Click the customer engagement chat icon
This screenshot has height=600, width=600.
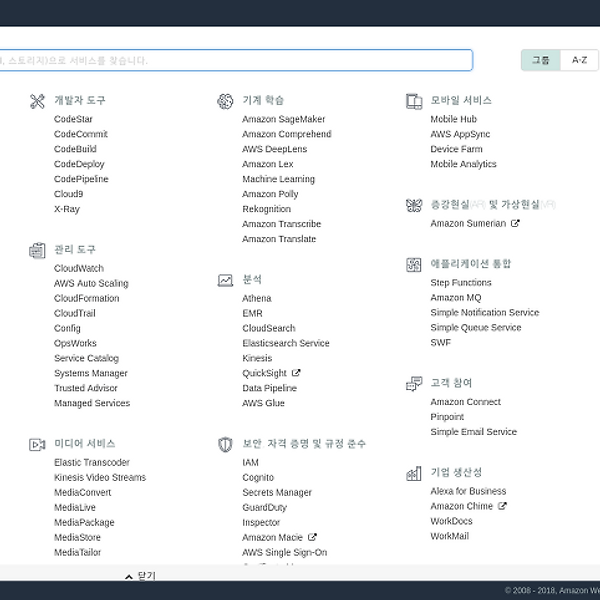pos(414,384)
